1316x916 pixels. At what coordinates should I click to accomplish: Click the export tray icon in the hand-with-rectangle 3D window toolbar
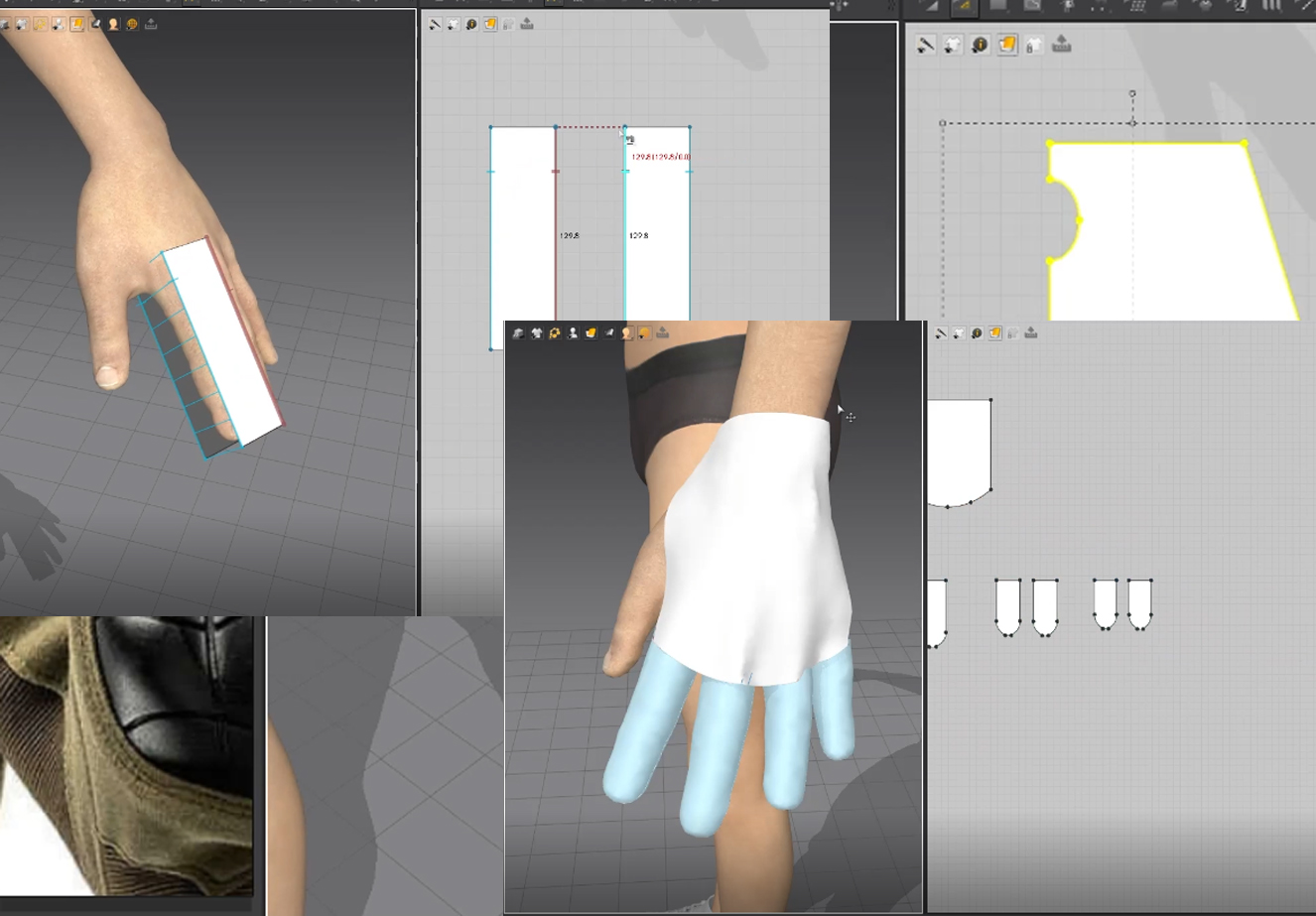[x=151, y=24]
